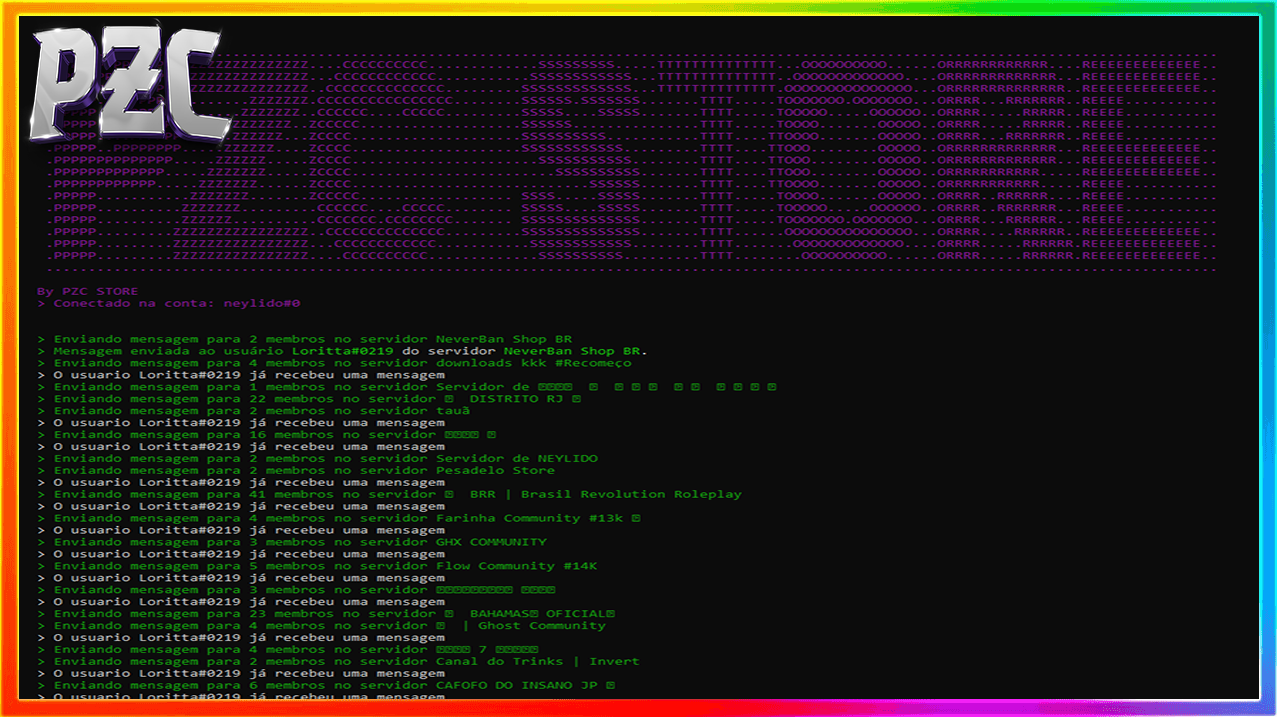
Task: Click 'Conectado na conta: neylido#0' line
Action: coord(169,303)
